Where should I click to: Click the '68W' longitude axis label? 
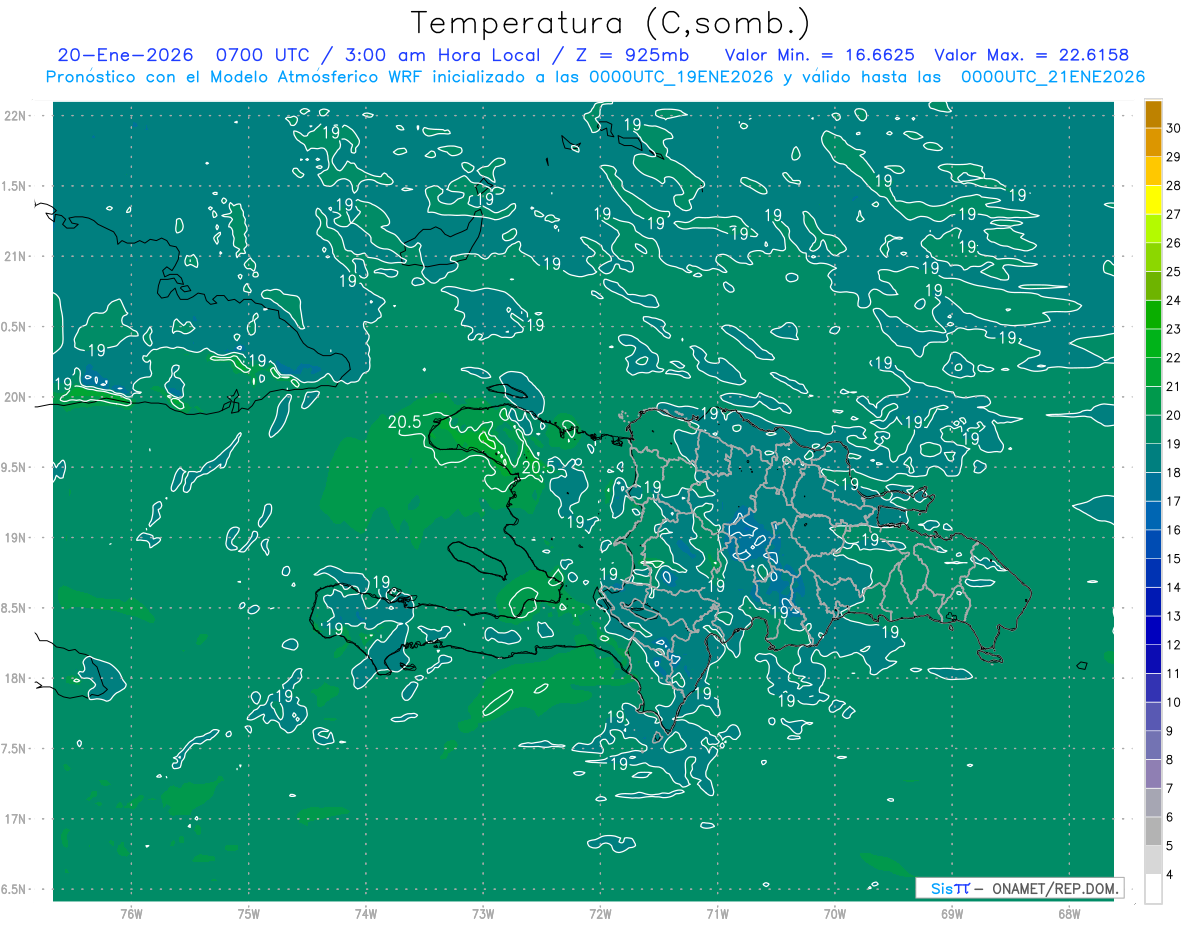point(1069,914)
